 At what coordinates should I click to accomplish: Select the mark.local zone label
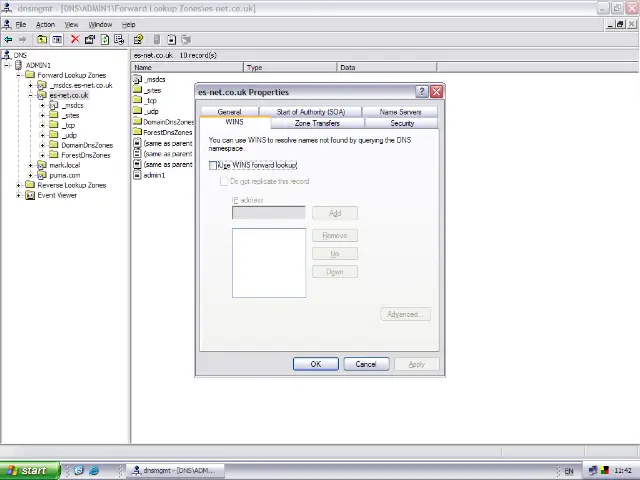pos(64,165)
